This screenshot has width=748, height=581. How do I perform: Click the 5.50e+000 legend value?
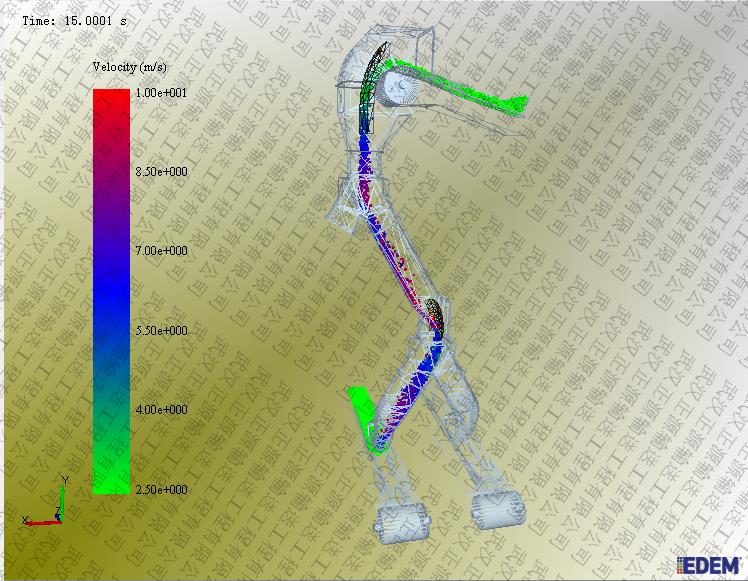pyautogui.click(x=161, y=331)
